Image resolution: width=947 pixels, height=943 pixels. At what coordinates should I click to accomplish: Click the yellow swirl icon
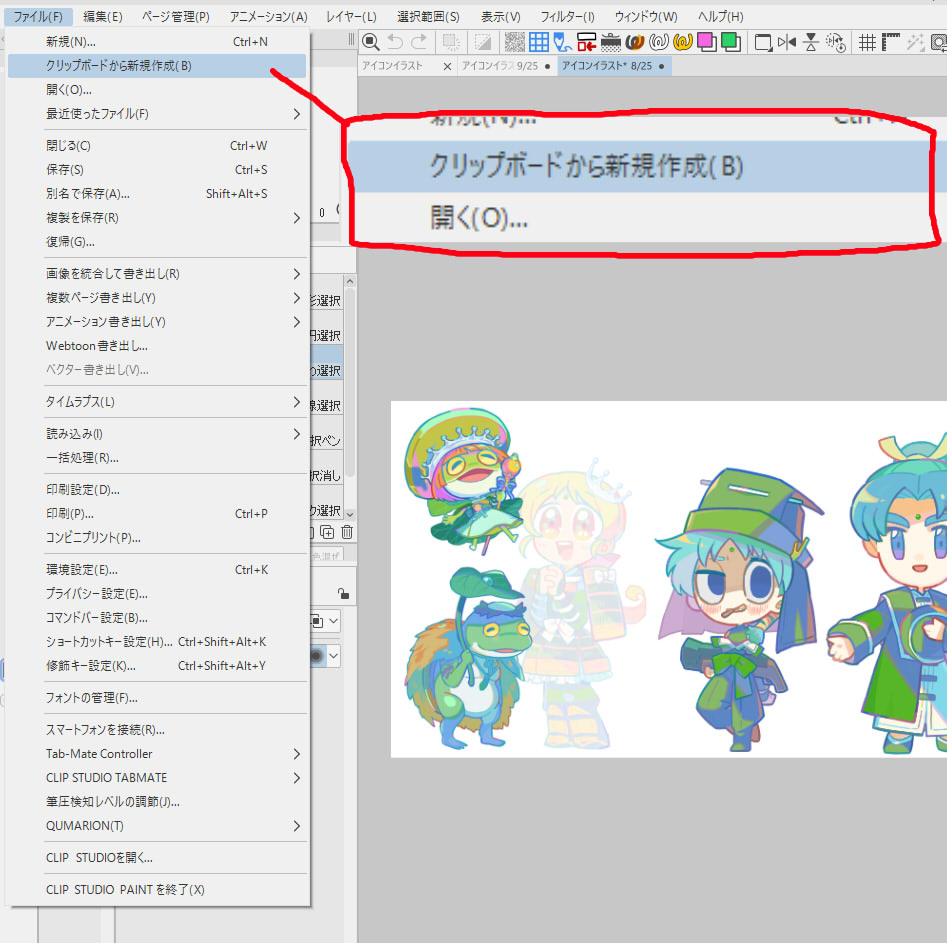pyautogui.click(x=682, y=42)
